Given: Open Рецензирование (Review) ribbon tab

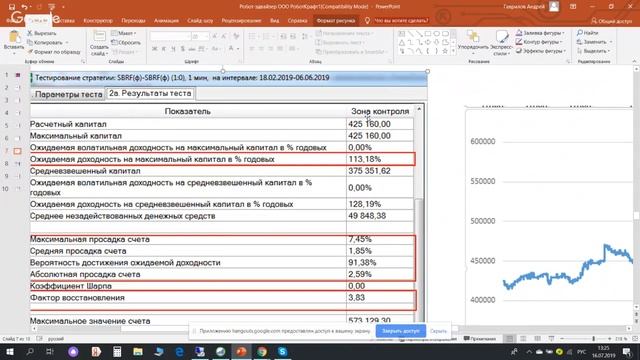Looking at the screenshot, I should (241, 20).
